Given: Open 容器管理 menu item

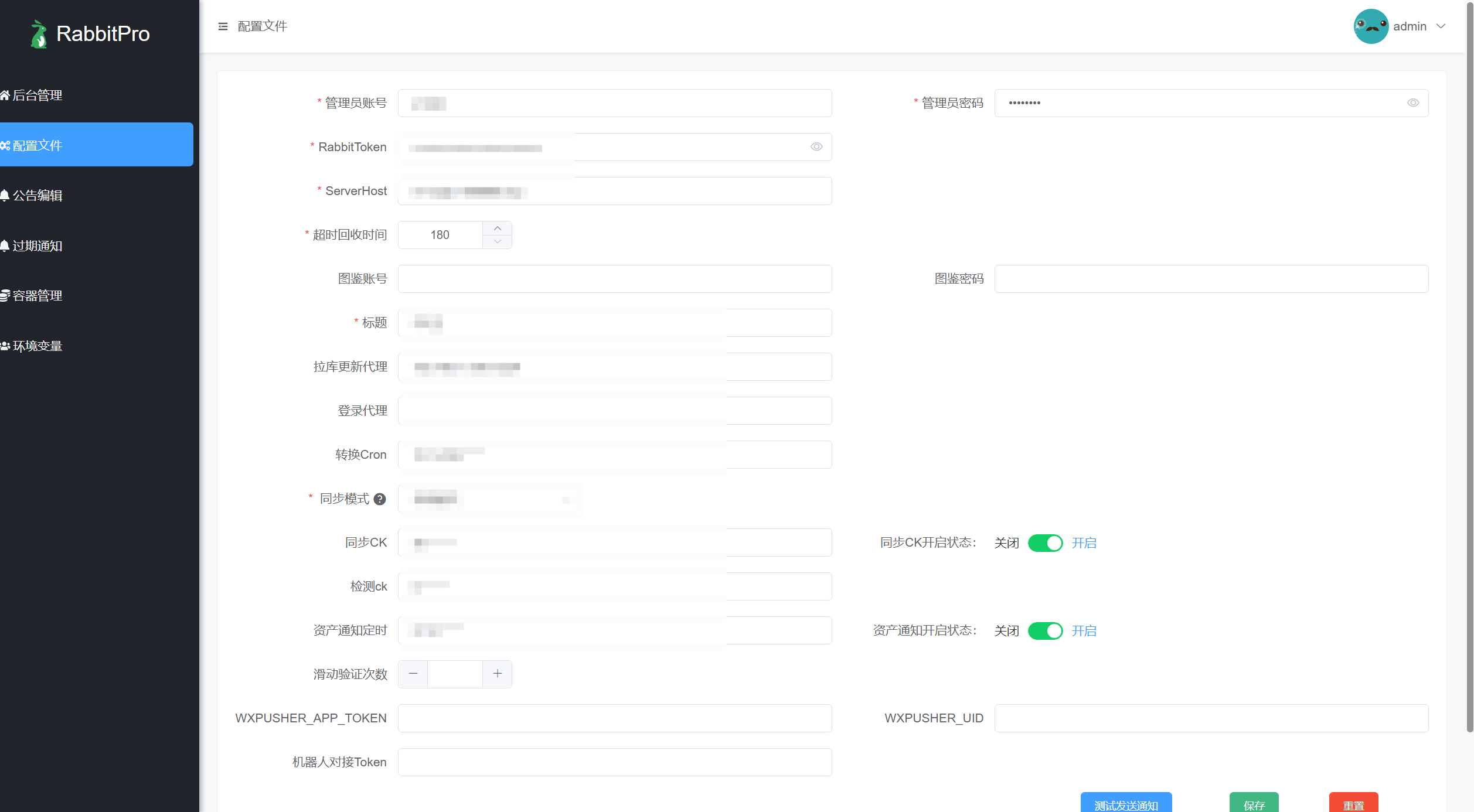Looking at the screenshot, I should 97,296.
